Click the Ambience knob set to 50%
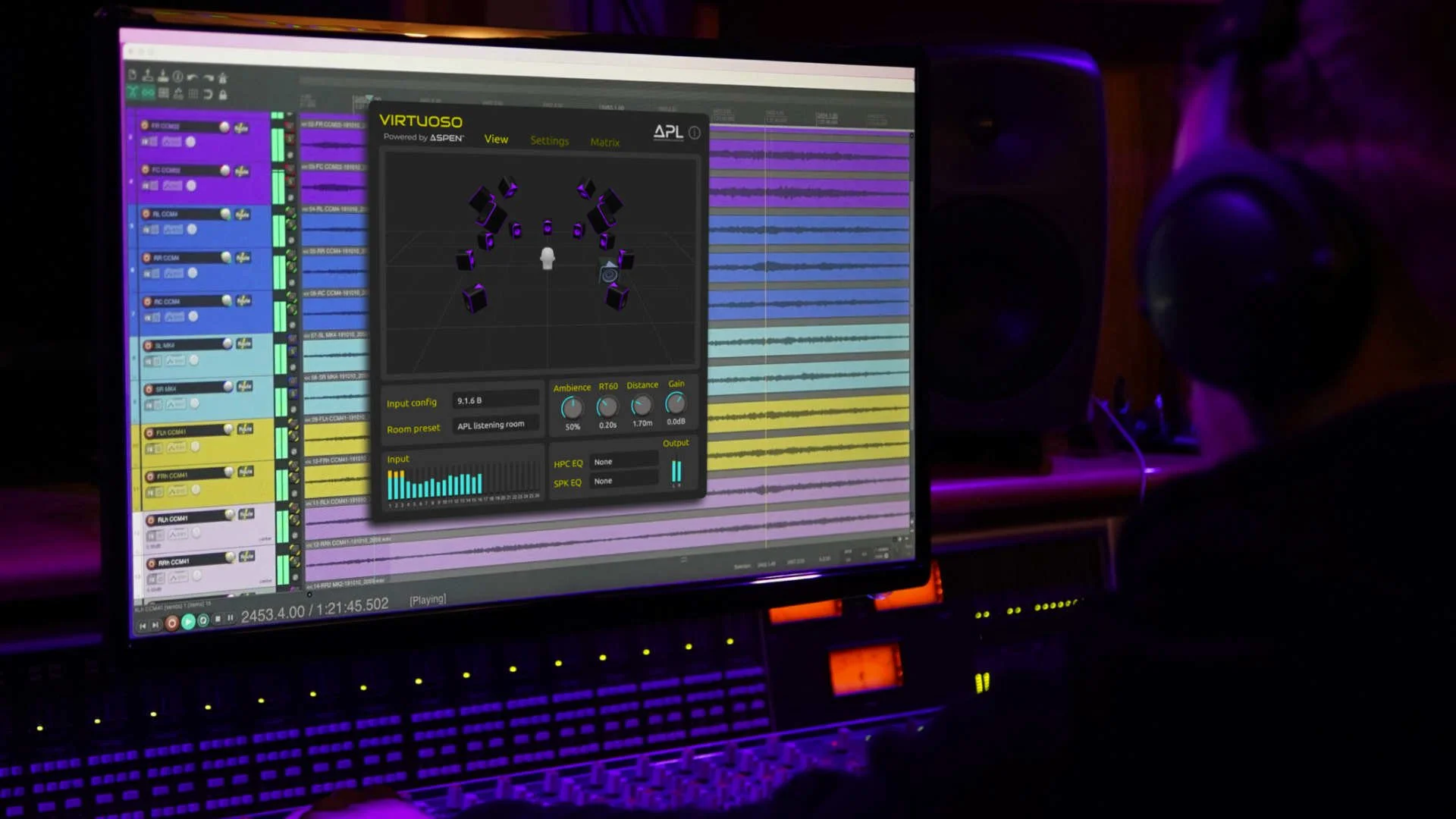This screenshot has height=819, width=1456. (572, 408)
